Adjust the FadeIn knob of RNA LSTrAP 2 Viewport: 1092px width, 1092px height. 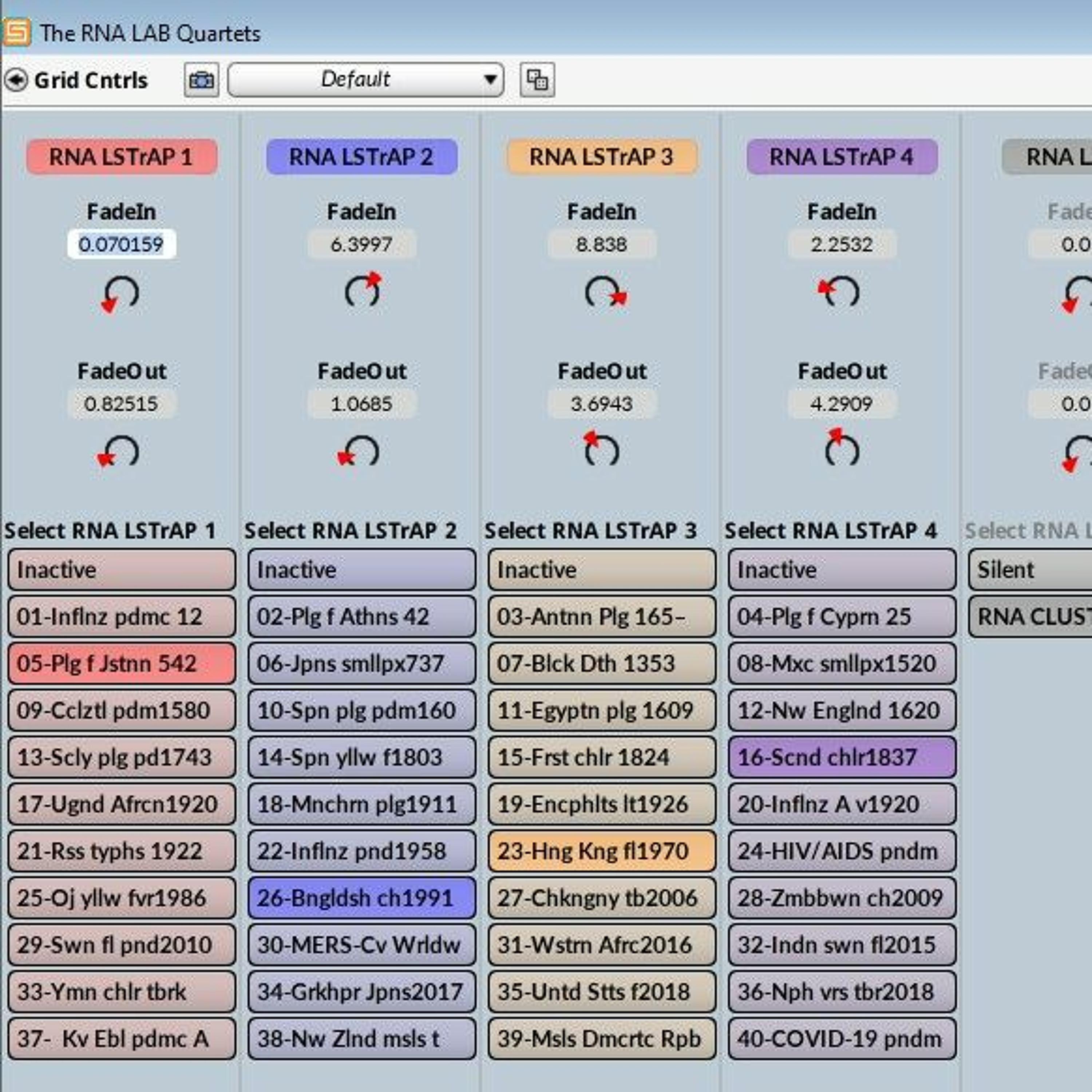click(362, 290)
